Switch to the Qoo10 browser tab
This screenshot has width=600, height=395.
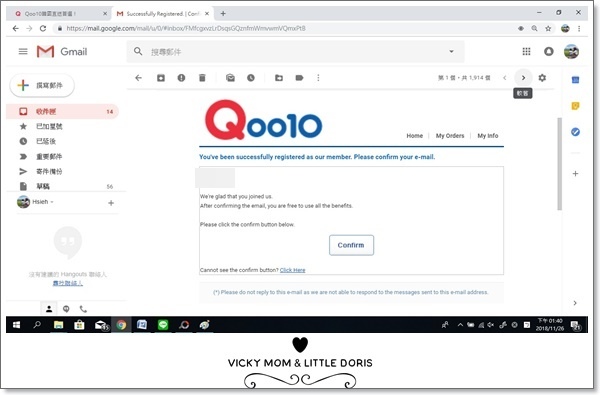pos(59,13)
